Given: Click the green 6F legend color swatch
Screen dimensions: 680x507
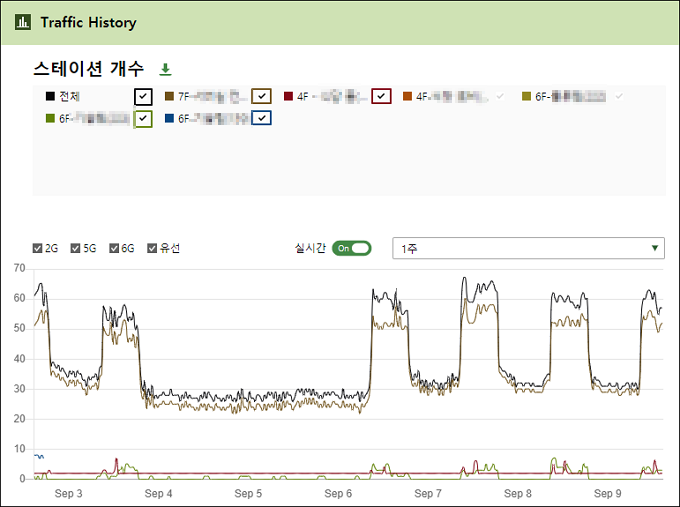Looking at the screenshot, I should pyautogui.click(x=50, y=118).
